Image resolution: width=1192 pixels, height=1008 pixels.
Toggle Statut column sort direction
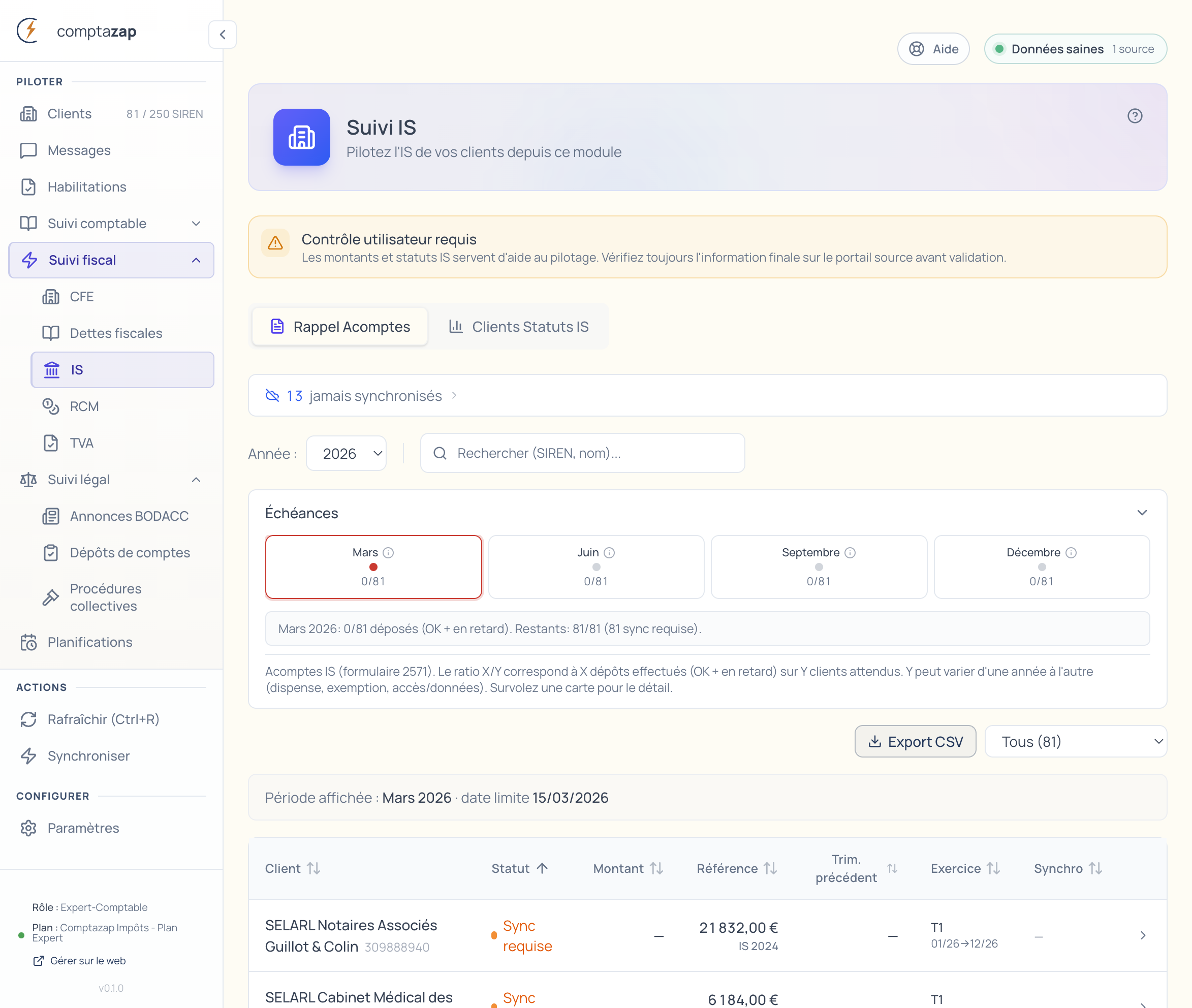coord(542,869)
